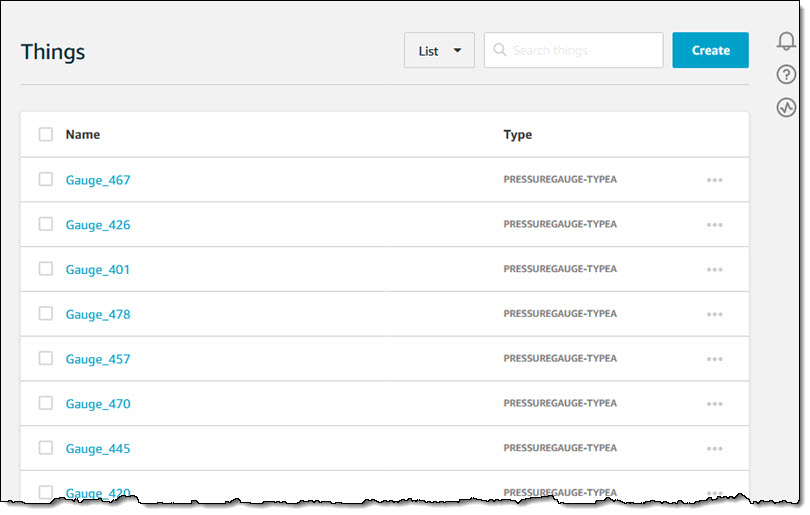Open the Gauge_445 thing link
Screen dimensions: 810x515
(98, 449)
